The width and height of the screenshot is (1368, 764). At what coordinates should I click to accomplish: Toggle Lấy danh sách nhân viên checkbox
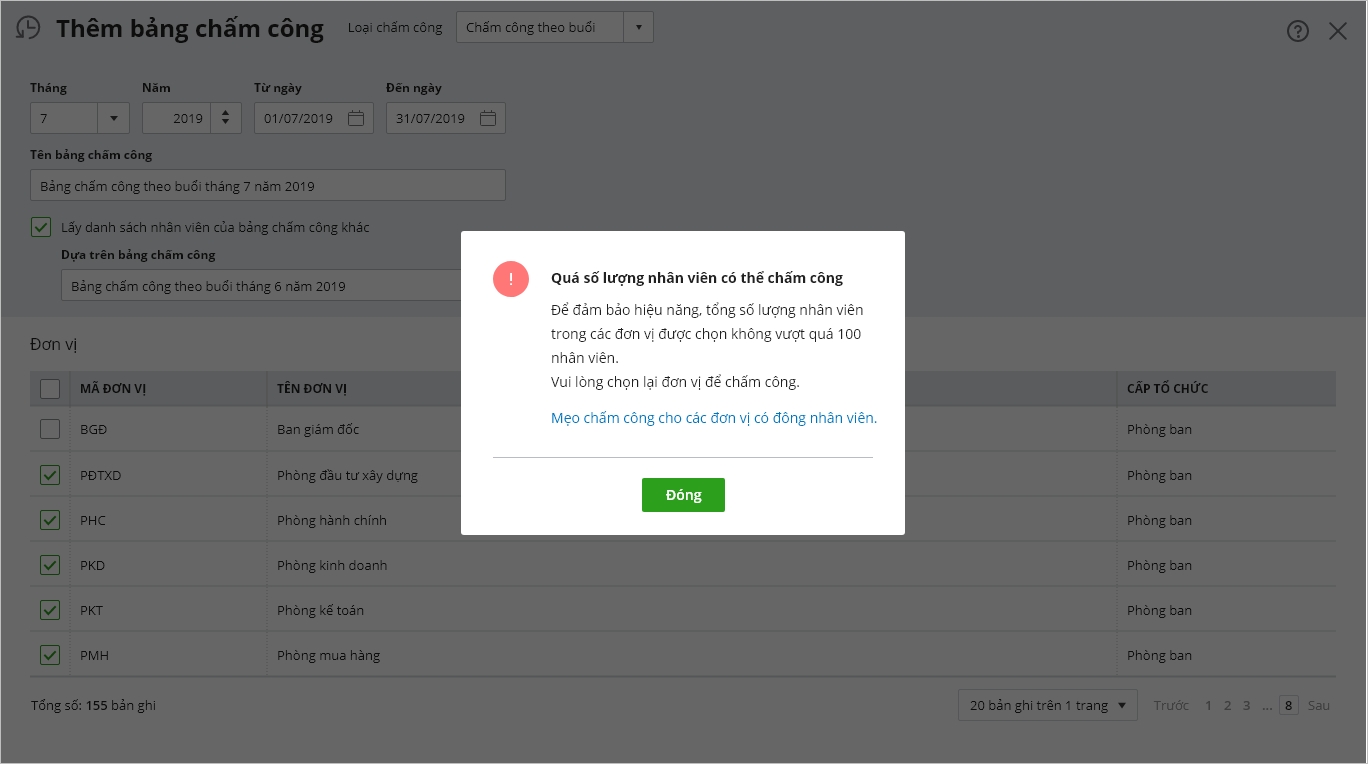pyautogui.click(x=41, y=227)
